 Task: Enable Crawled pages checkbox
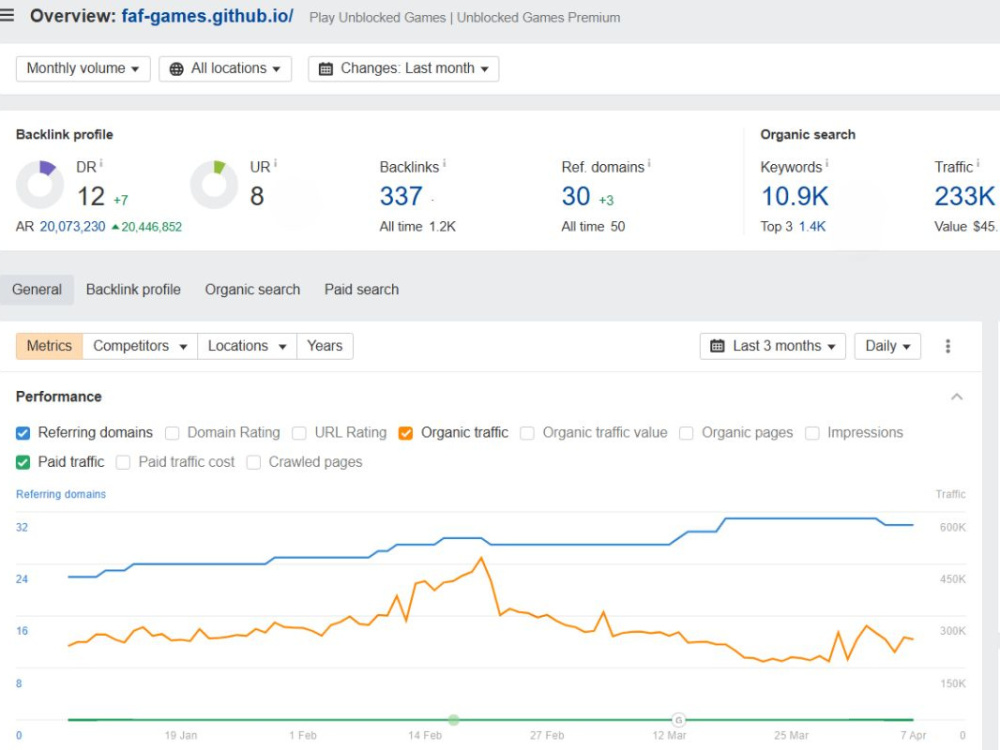(x=254, y=462)
